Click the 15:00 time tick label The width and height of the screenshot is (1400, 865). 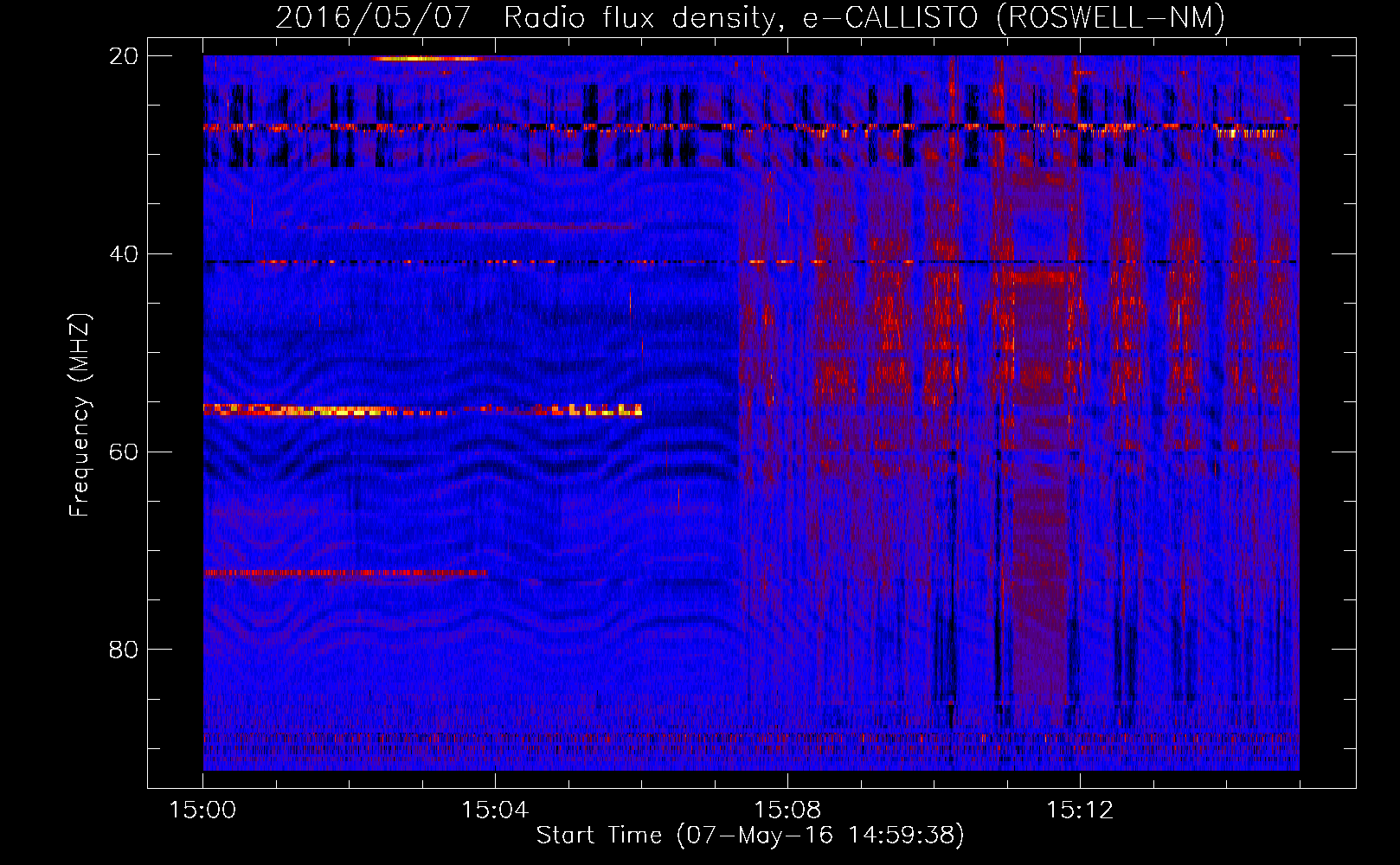[203, 811]
